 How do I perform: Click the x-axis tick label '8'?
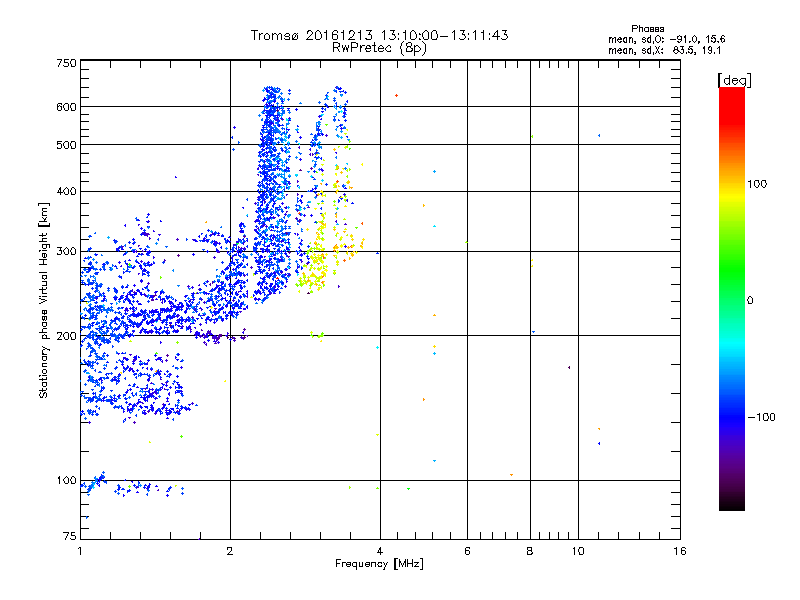[530, 551]
